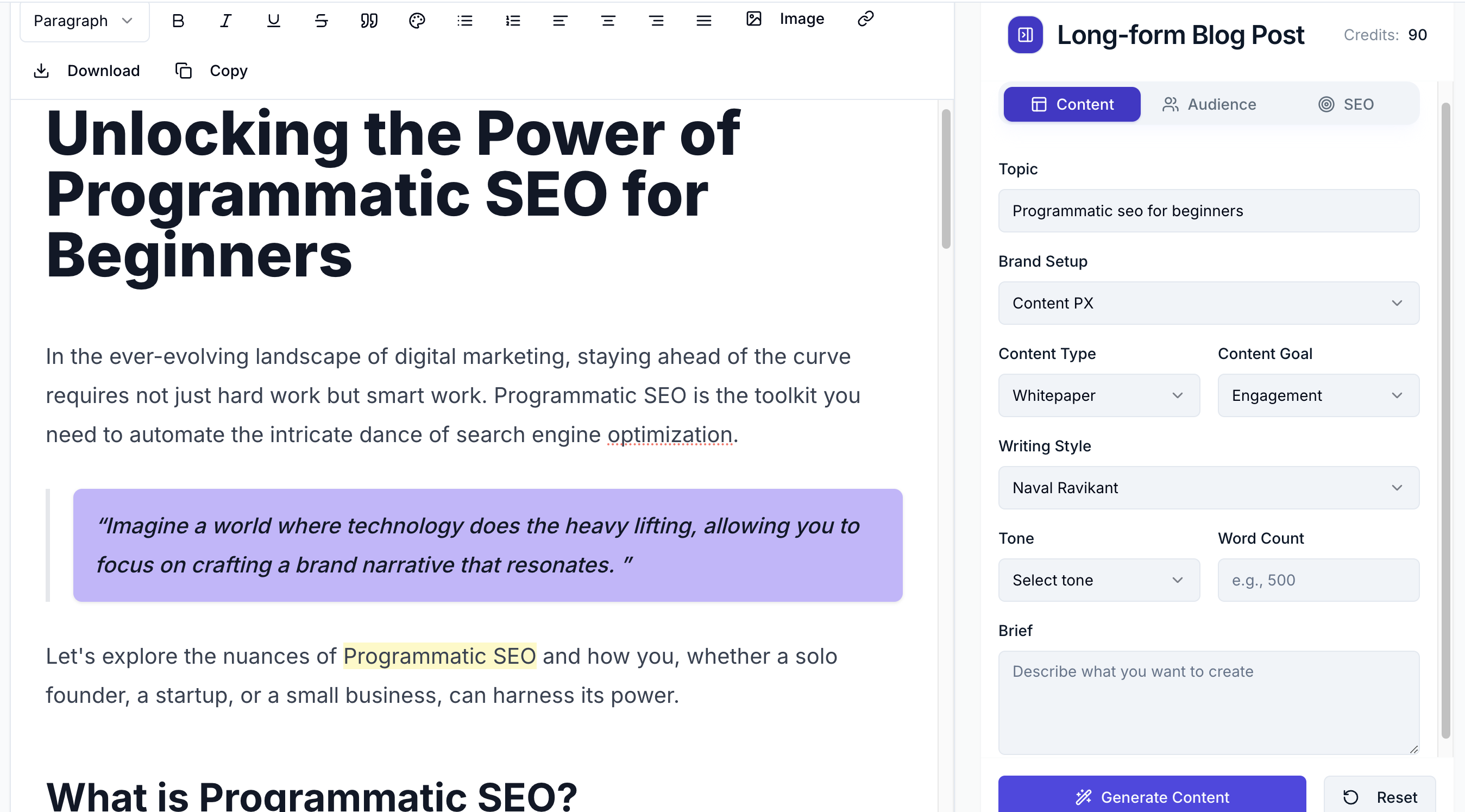Insert a hyperlink
Viewport: 1465px width, 812px height.
865,19
